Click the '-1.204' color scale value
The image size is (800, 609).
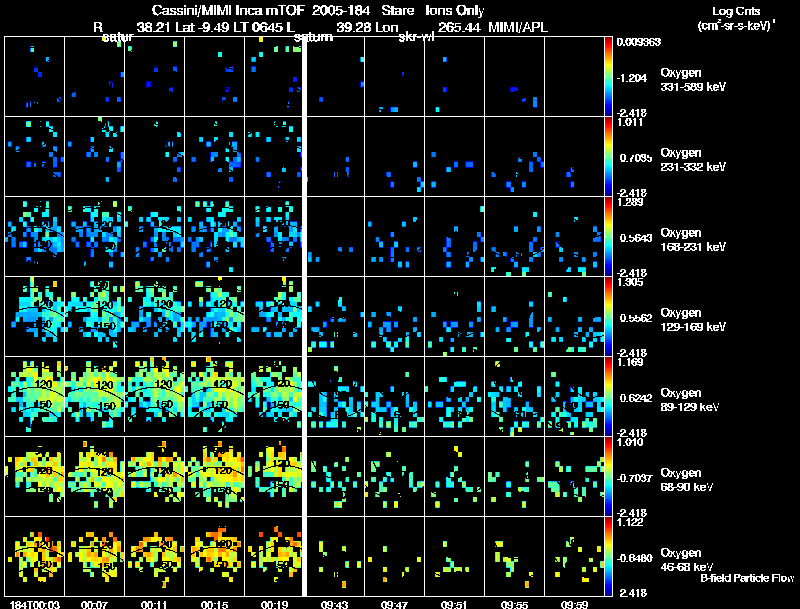(x=632, y=78)
